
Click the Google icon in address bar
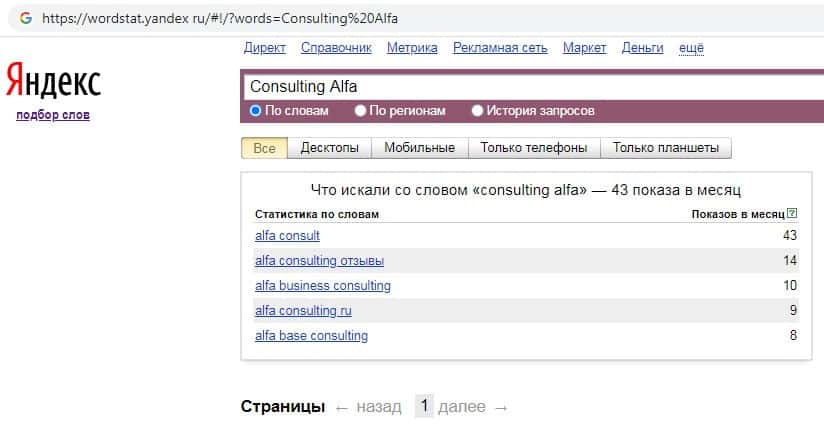(x=25, y=19)
